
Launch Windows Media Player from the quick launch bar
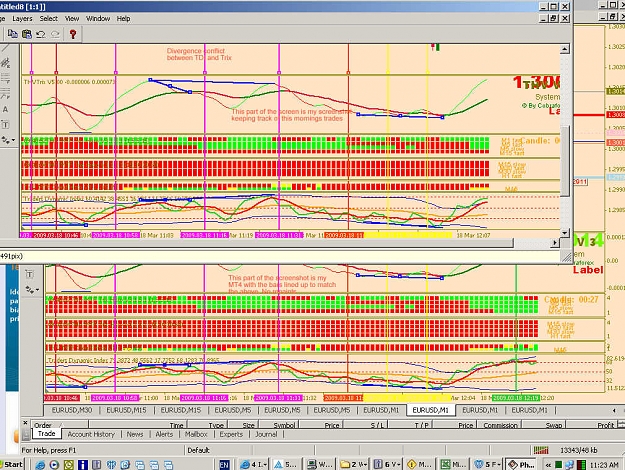pos(54,465)
